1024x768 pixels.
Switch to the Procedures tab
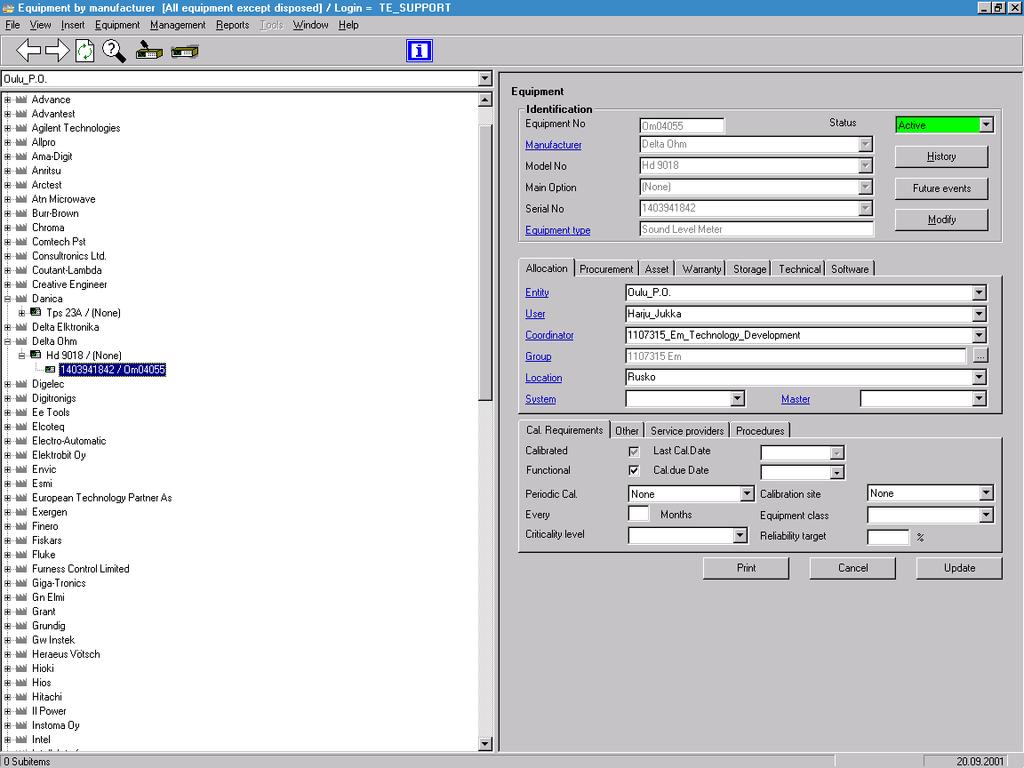click(760, 431)
